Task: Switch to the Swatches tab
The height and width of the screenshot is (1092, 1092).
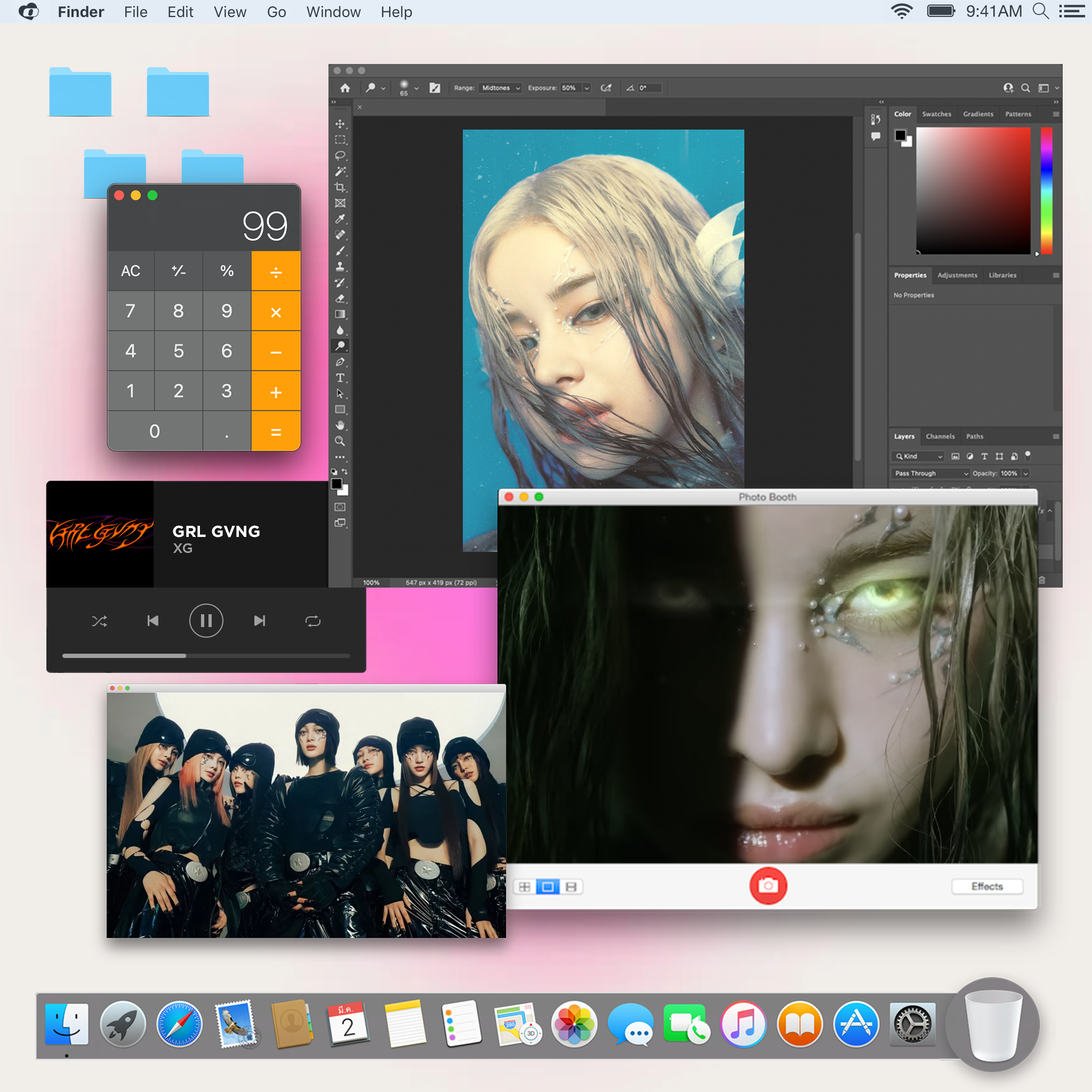Action: tap(936, 114)
